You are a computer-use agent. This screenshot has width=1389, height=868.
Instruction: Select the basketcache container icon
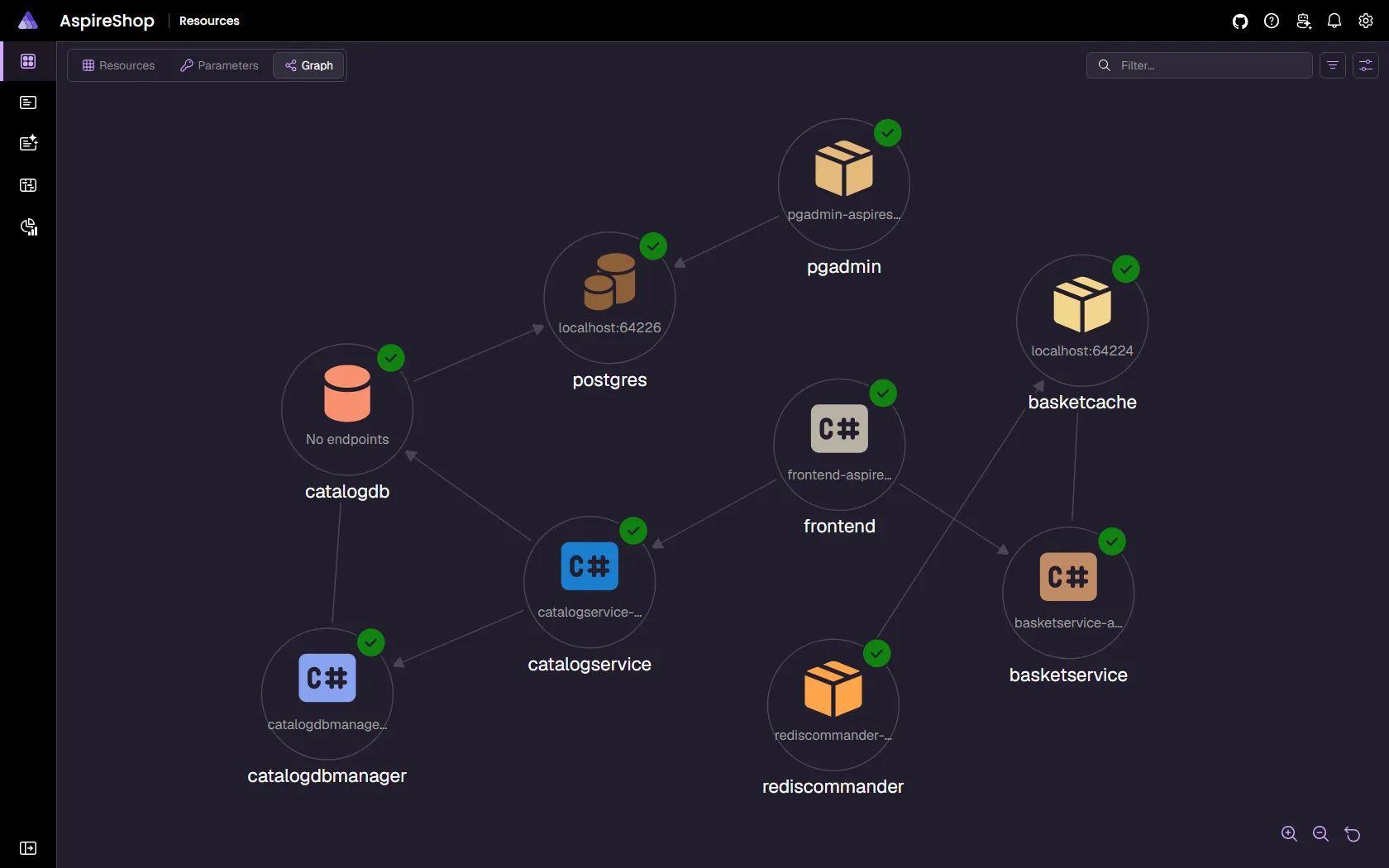pyautogui.click(x=1082, y=304)
